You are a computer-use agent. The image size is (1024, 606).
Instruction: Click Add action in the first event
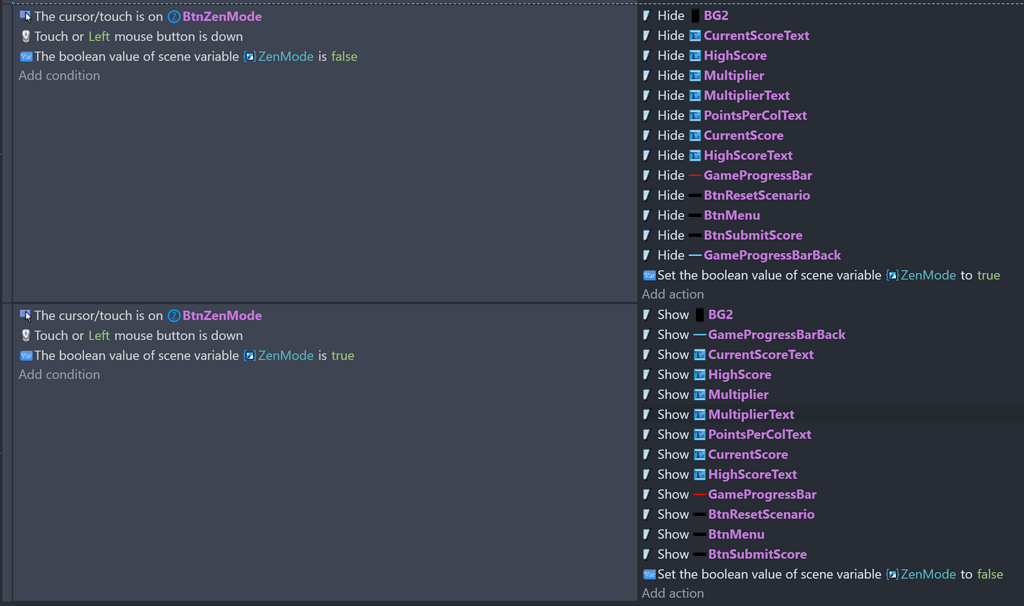point(672,294)
